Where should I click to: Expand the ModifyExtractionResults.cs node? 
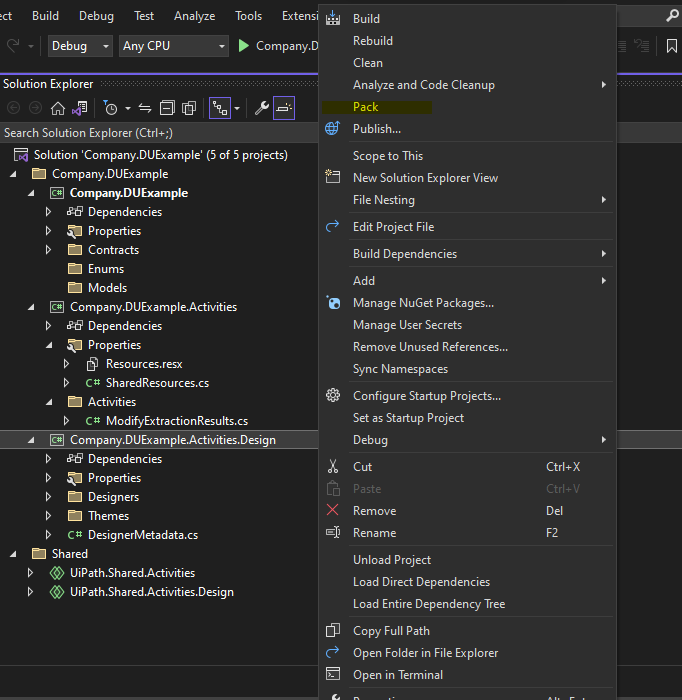tap(66, 421)
